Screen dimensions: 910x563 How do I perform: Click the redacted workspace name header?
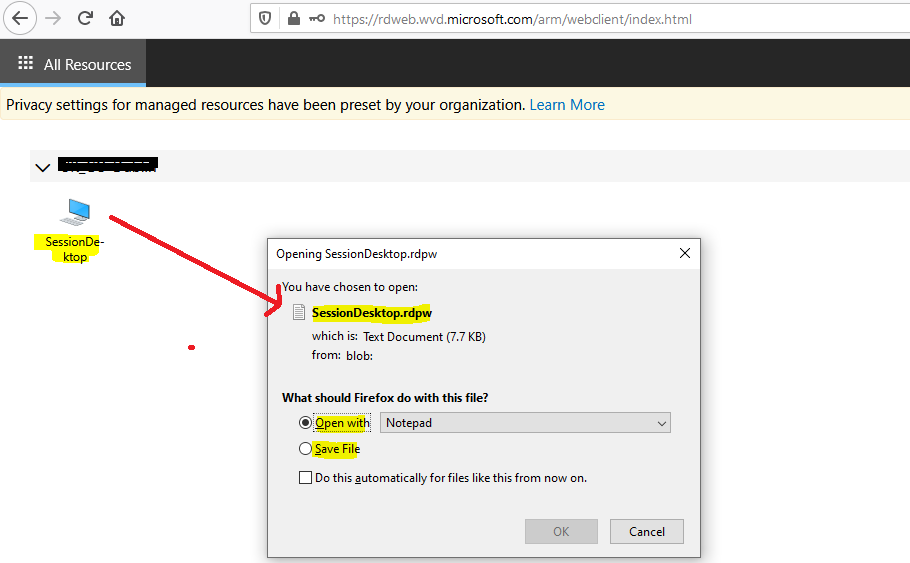[108, 165]
